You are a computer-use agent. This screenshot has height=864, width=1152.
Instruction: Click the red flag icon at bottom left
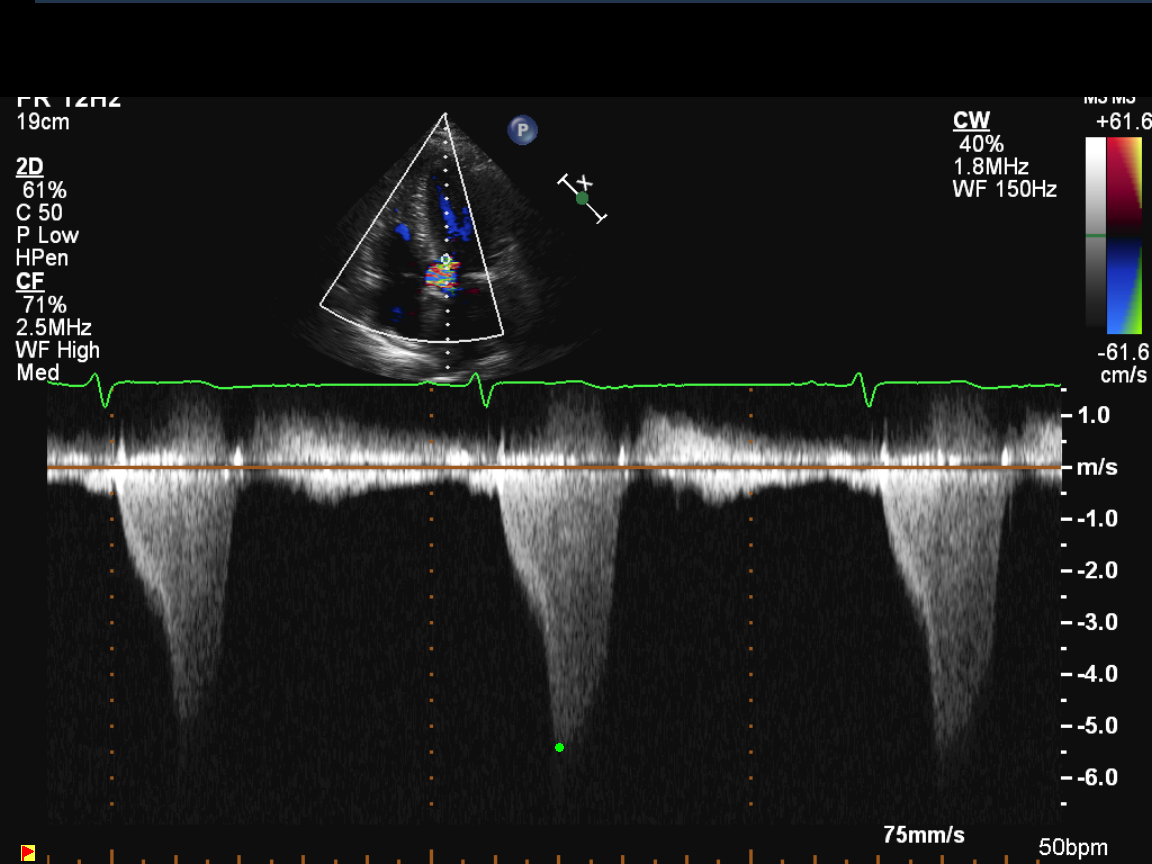(x=28, y=852)
